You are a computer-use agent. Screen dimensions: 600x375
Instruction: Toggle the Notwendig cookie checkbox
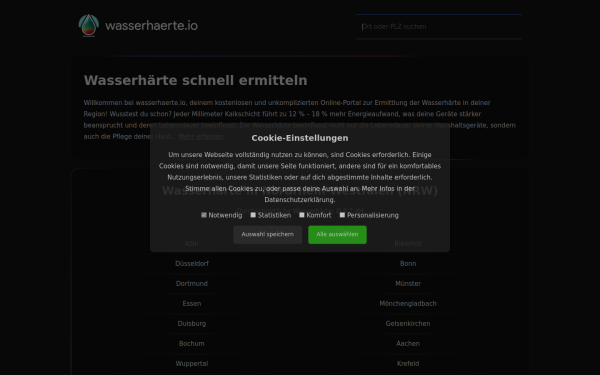[204, 215]
